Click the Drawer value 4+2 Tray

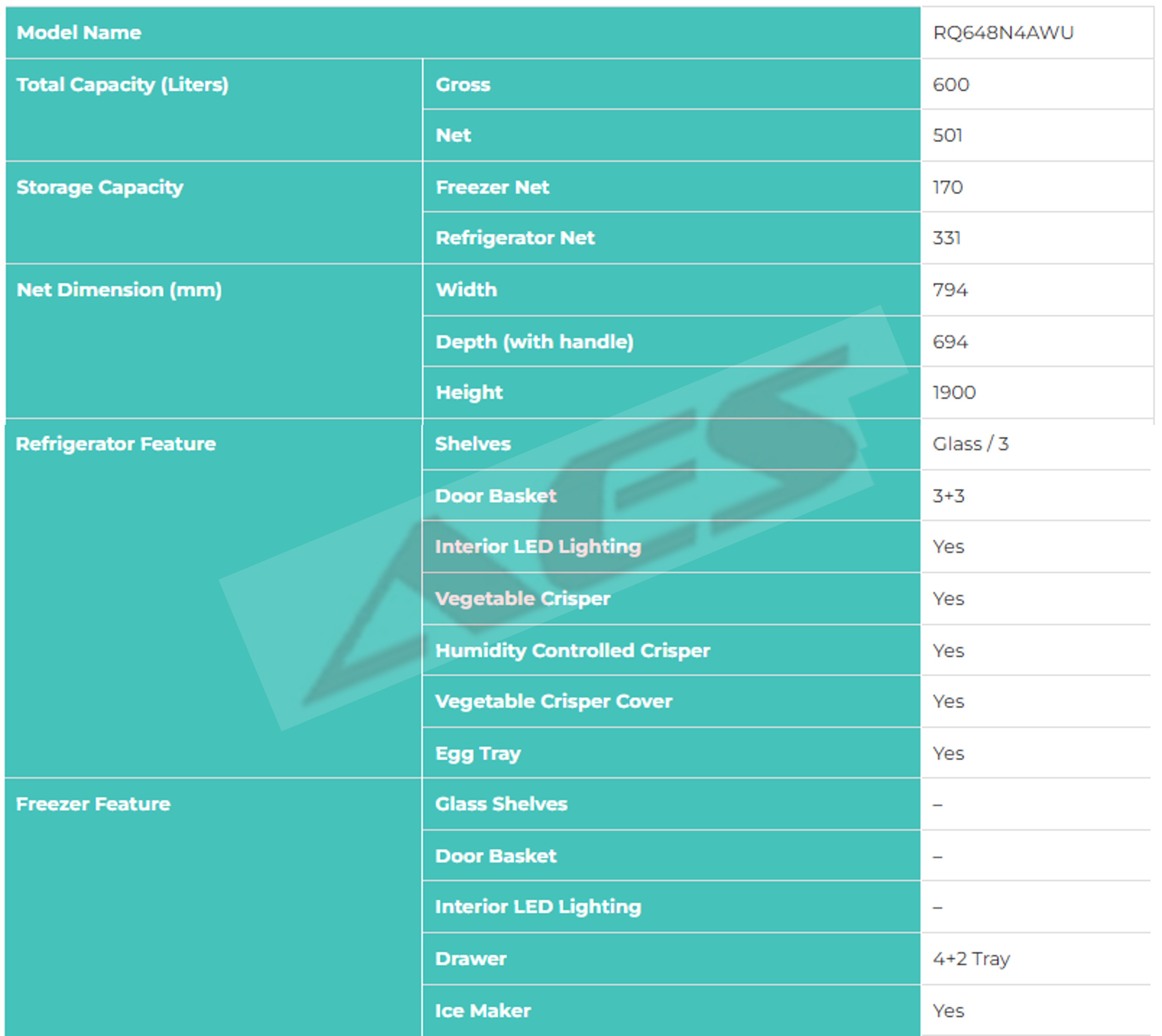pos(971,959)
